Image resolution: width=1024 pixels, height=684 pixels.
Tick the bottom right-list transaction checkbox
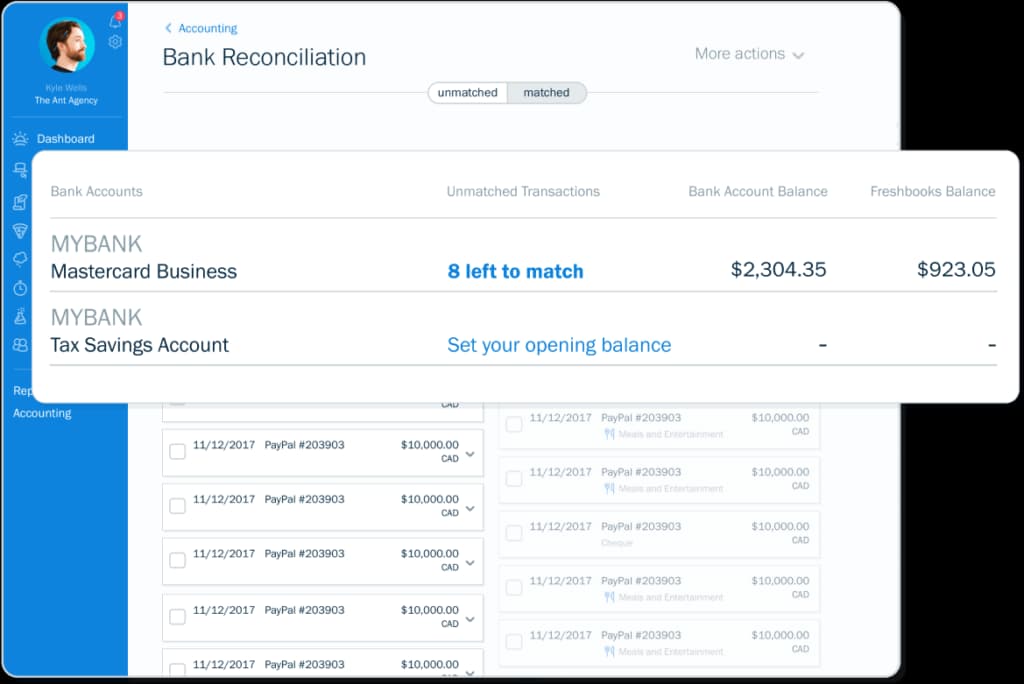[515, 642]
